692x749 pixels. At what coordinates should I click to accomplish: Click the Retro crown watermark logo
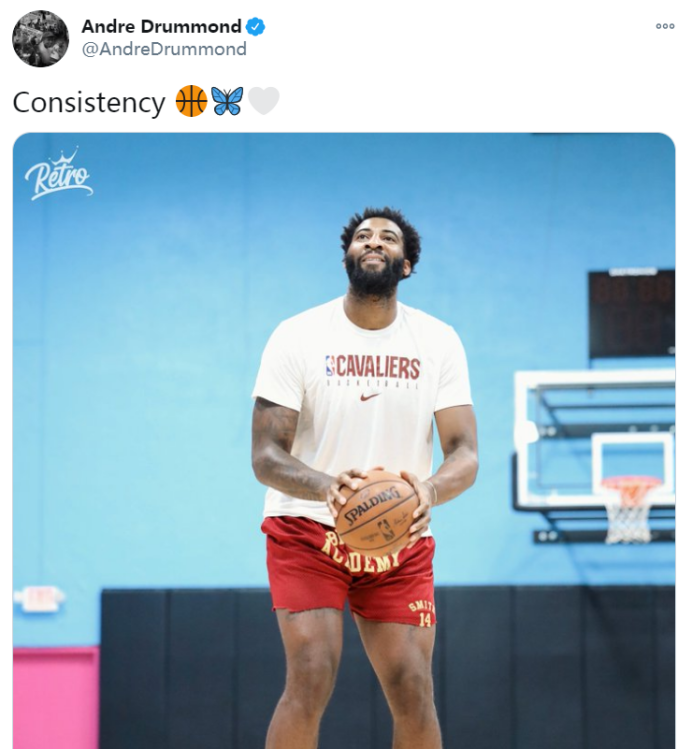pos(59,174)
